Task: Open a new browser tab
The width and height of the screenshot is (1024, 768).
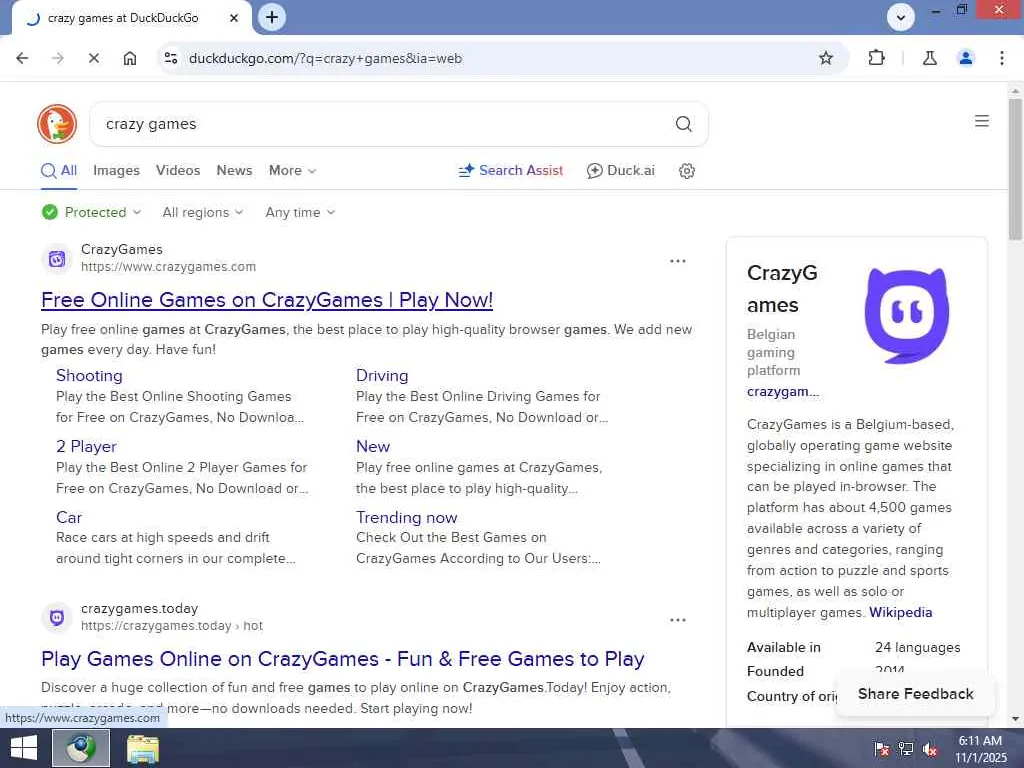Action: 272,17
